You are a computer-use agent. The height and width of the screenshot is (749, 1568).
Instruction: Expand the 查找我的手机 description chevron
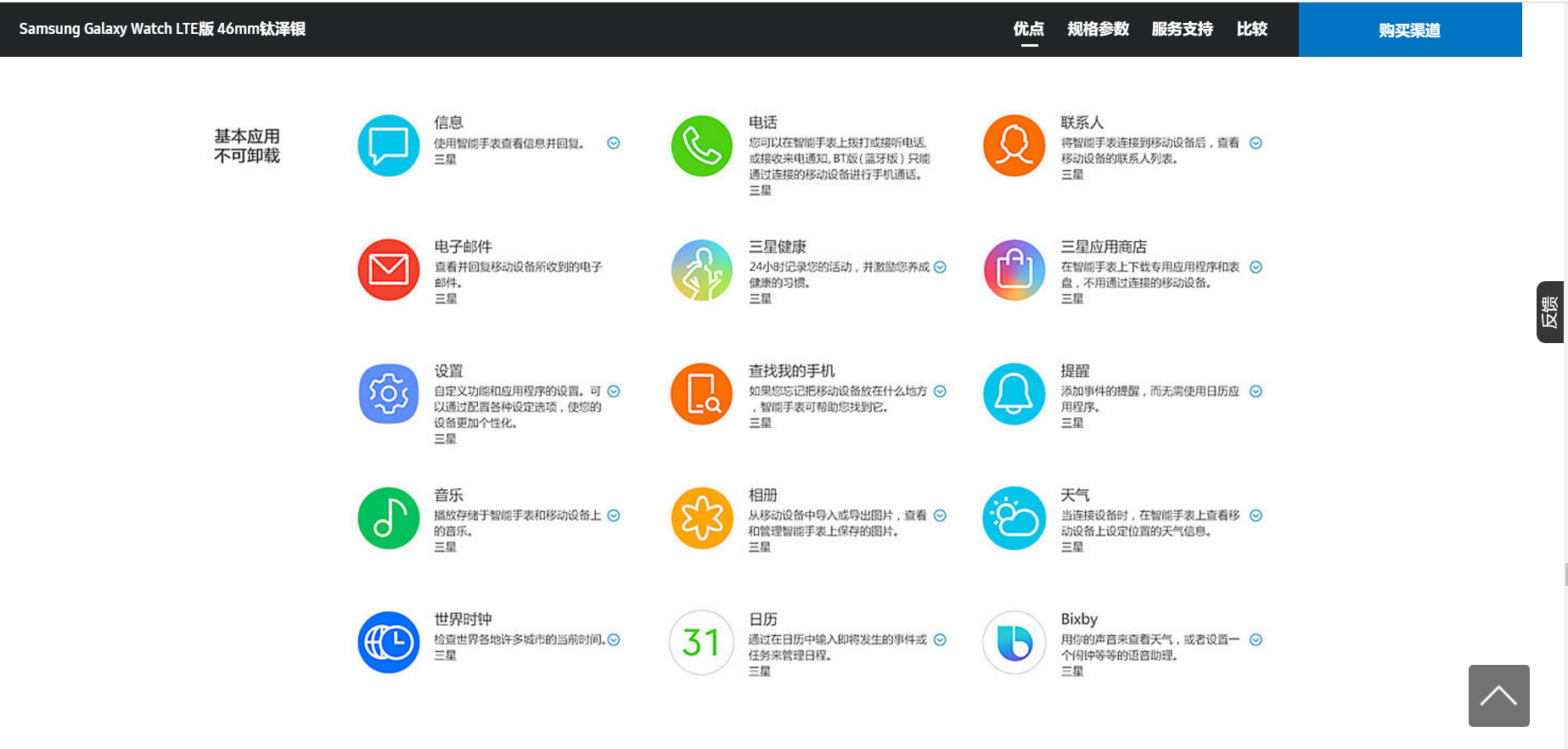pyautogui.click(x=941, y=391)
